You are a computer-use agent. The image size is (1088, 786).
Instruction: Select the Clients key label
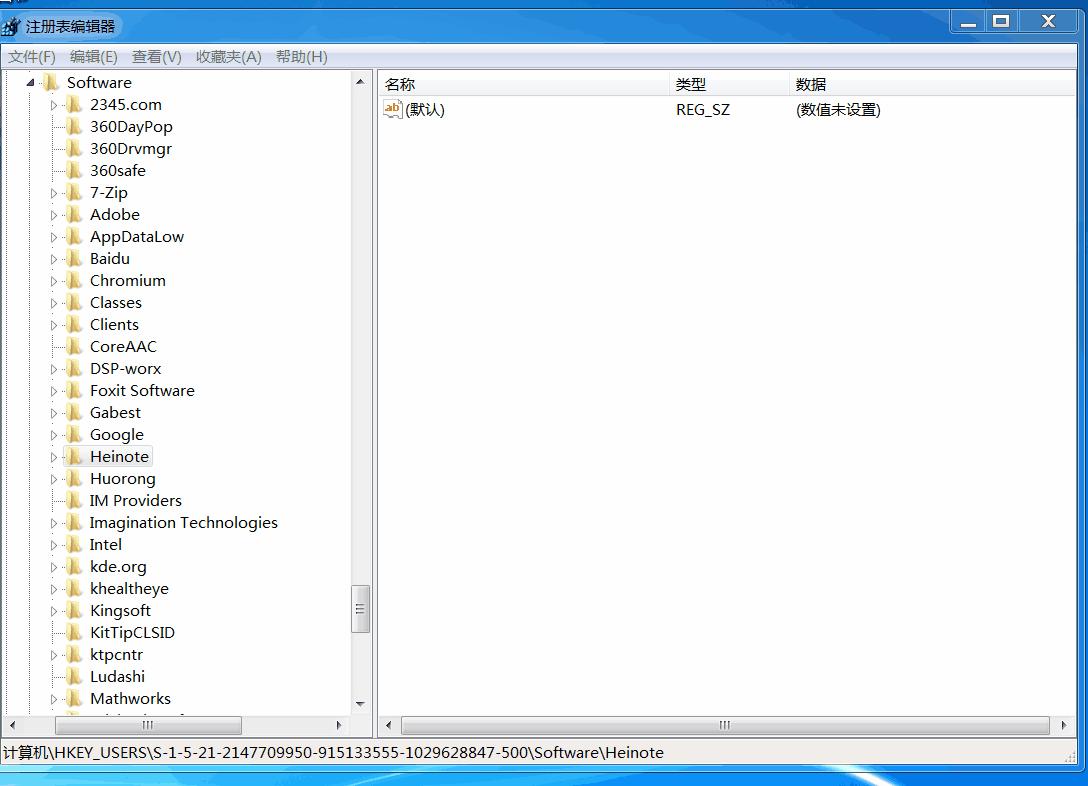(x=114, y=325)
